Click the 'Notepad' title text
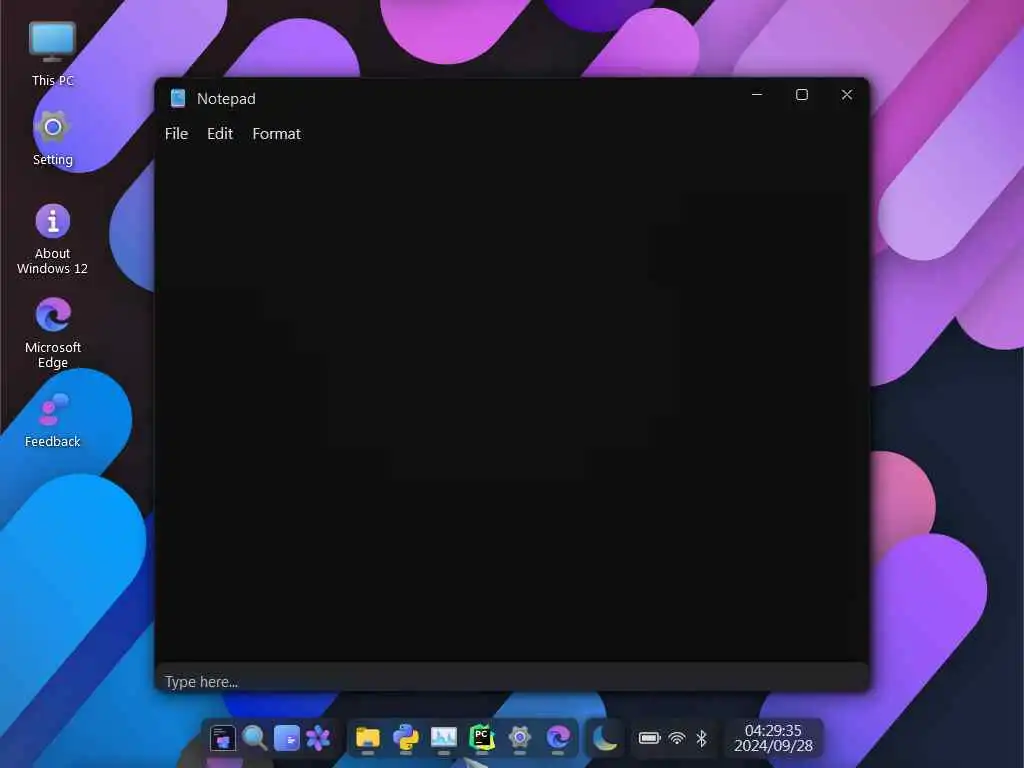The image size is (1024, 768). pos(226,99)
